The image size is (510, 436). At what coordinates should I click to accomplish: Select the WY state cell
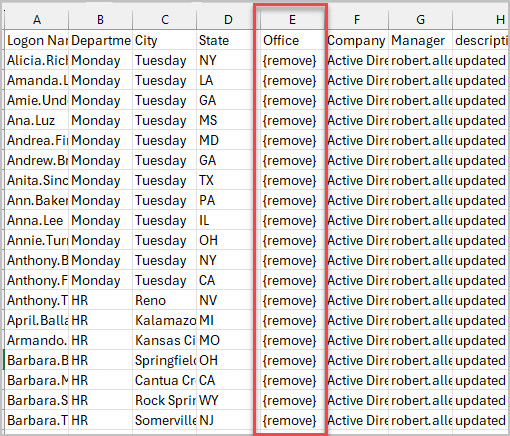tap(228, 400)
